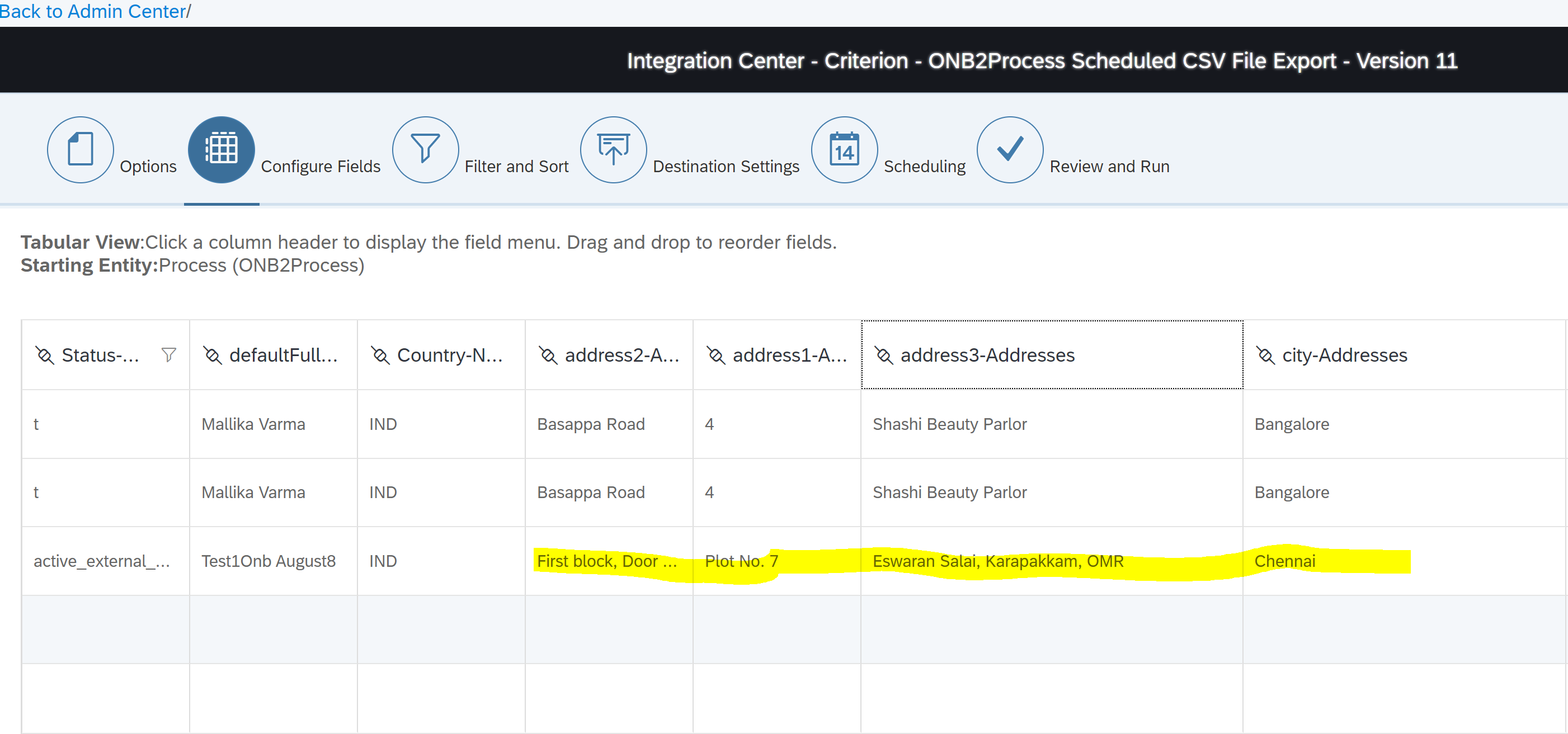
Task: Click the link icon in Status column header
Action: [x=44, y=355]
